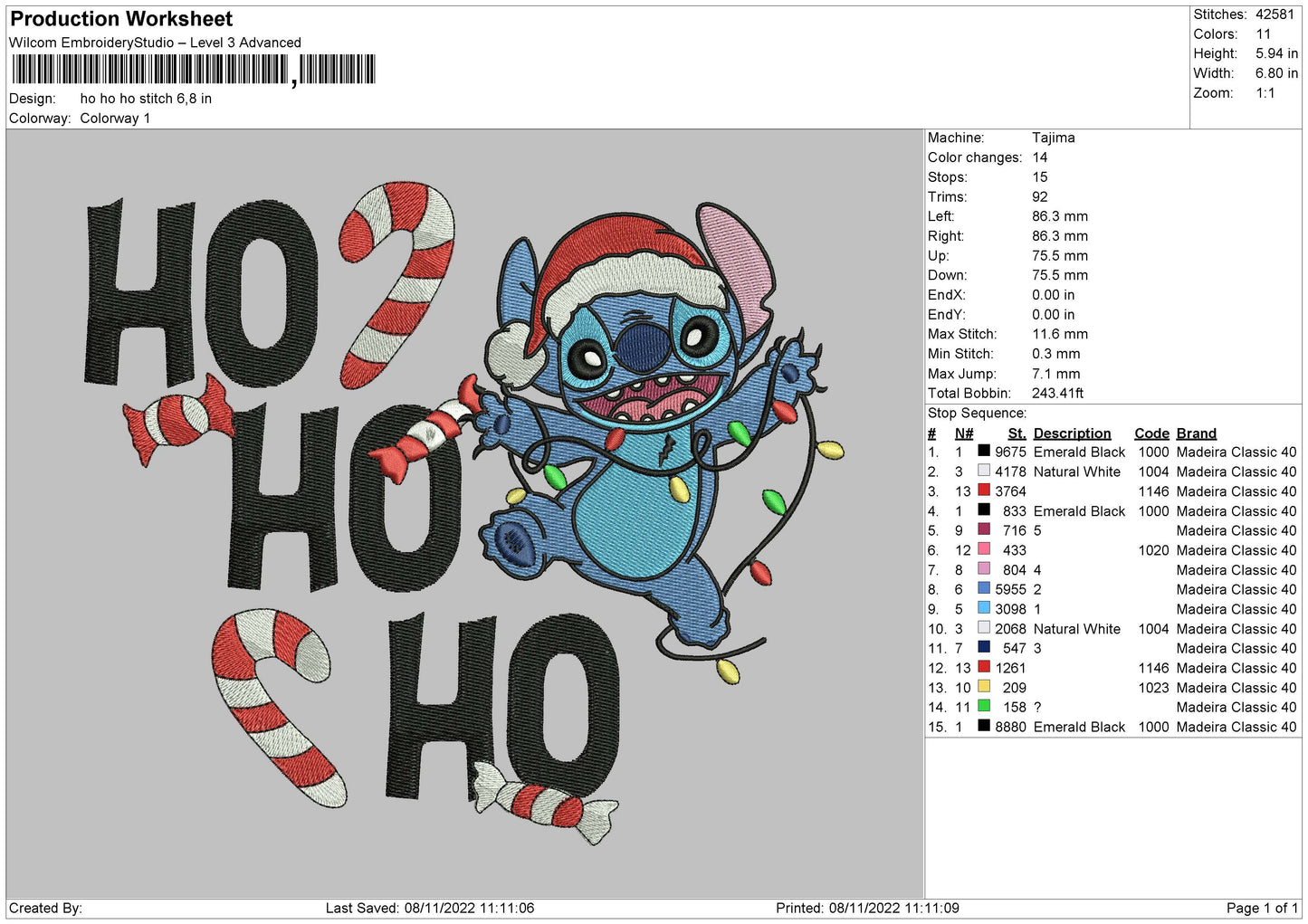Click the white swatch in stop row 10
This screenshot has width=1308, height=924.
coord(984,628)
